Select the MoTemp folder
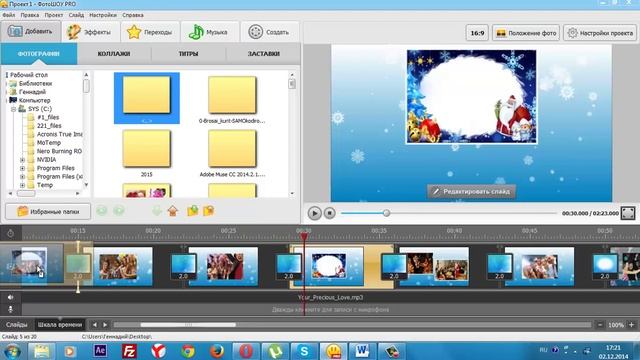640x360 pixels. (49, 143)
